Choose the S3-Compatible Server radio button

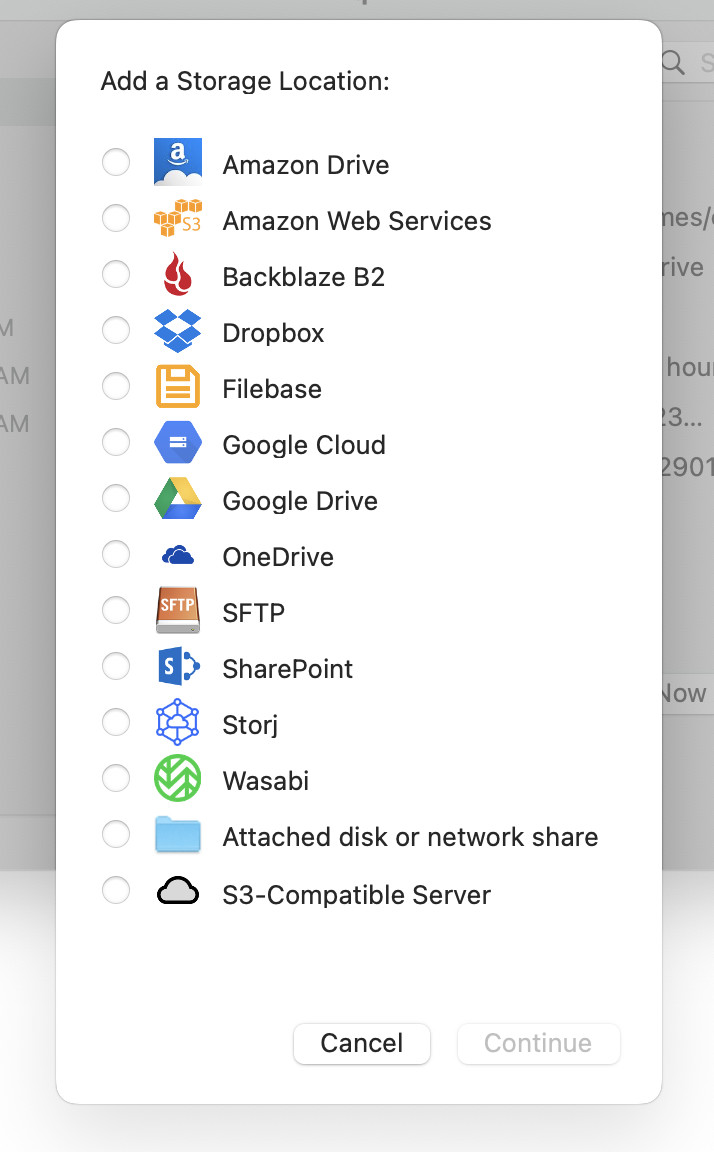(116, 890)
